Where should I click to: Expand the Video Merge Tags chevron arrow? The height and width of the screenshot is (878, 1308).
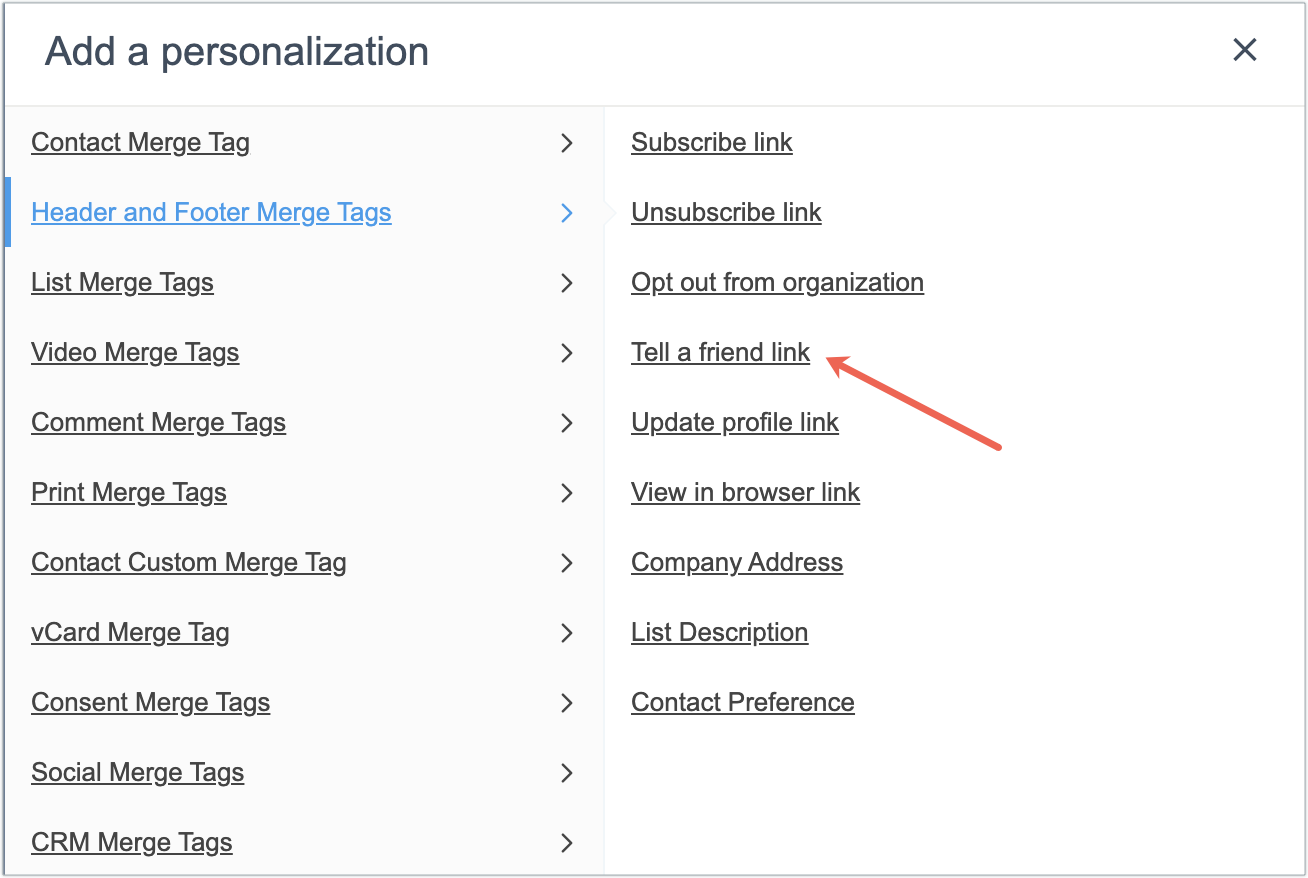click(567, 353)
